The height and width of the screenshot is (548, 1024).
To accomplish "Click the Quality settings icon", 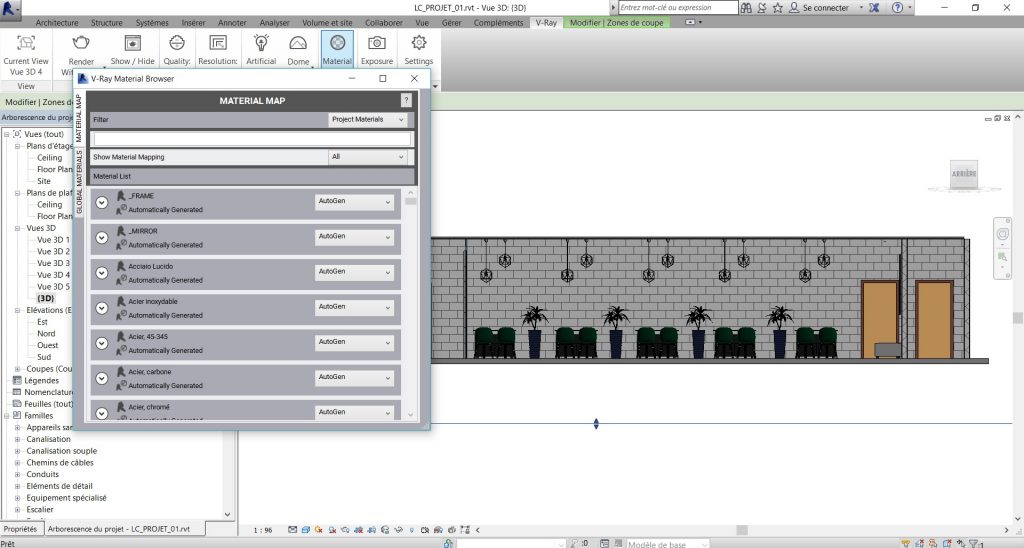I will [177, 44].
